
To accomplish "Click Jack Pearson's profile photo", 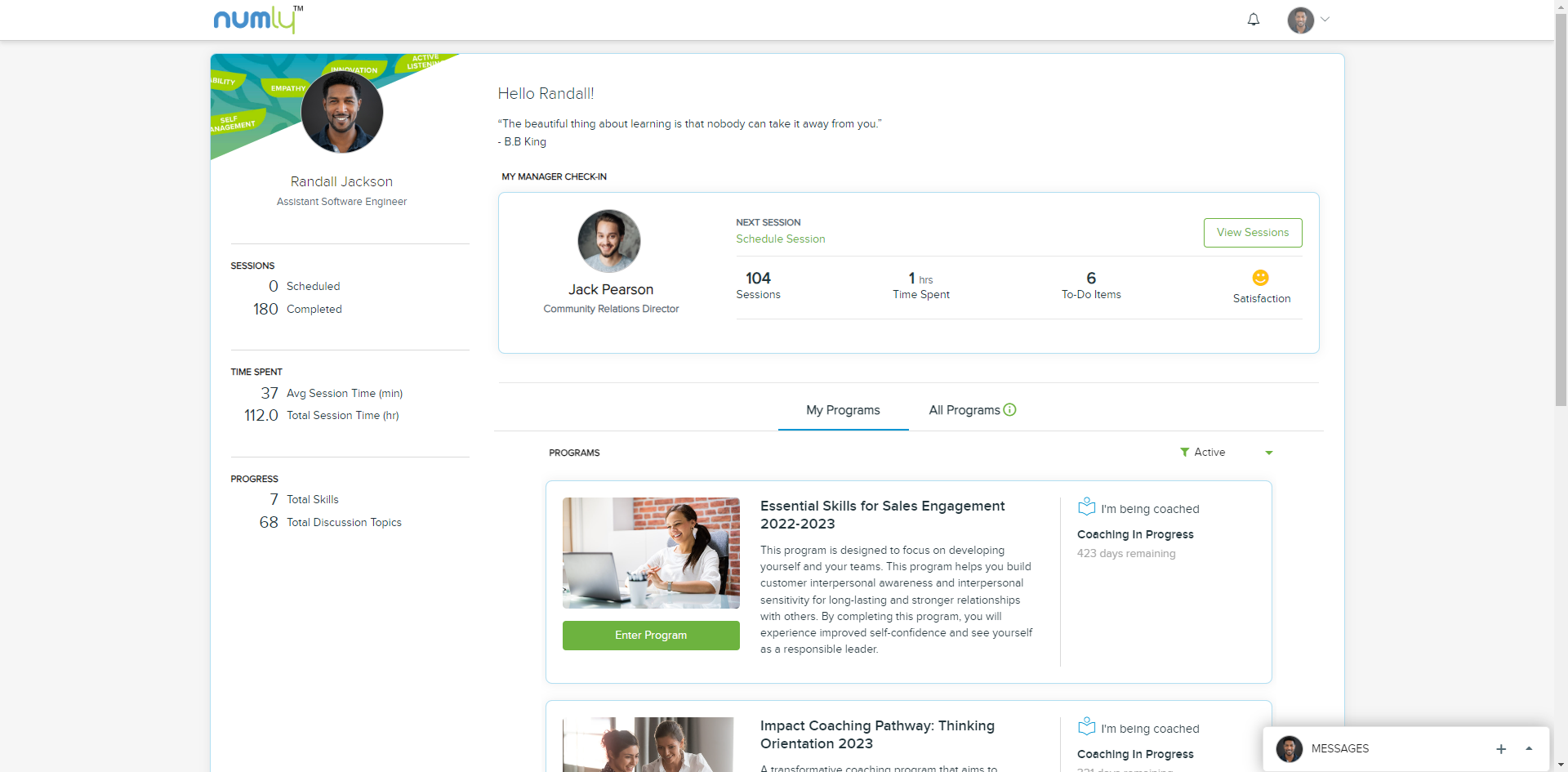I will tap(609, 241).
